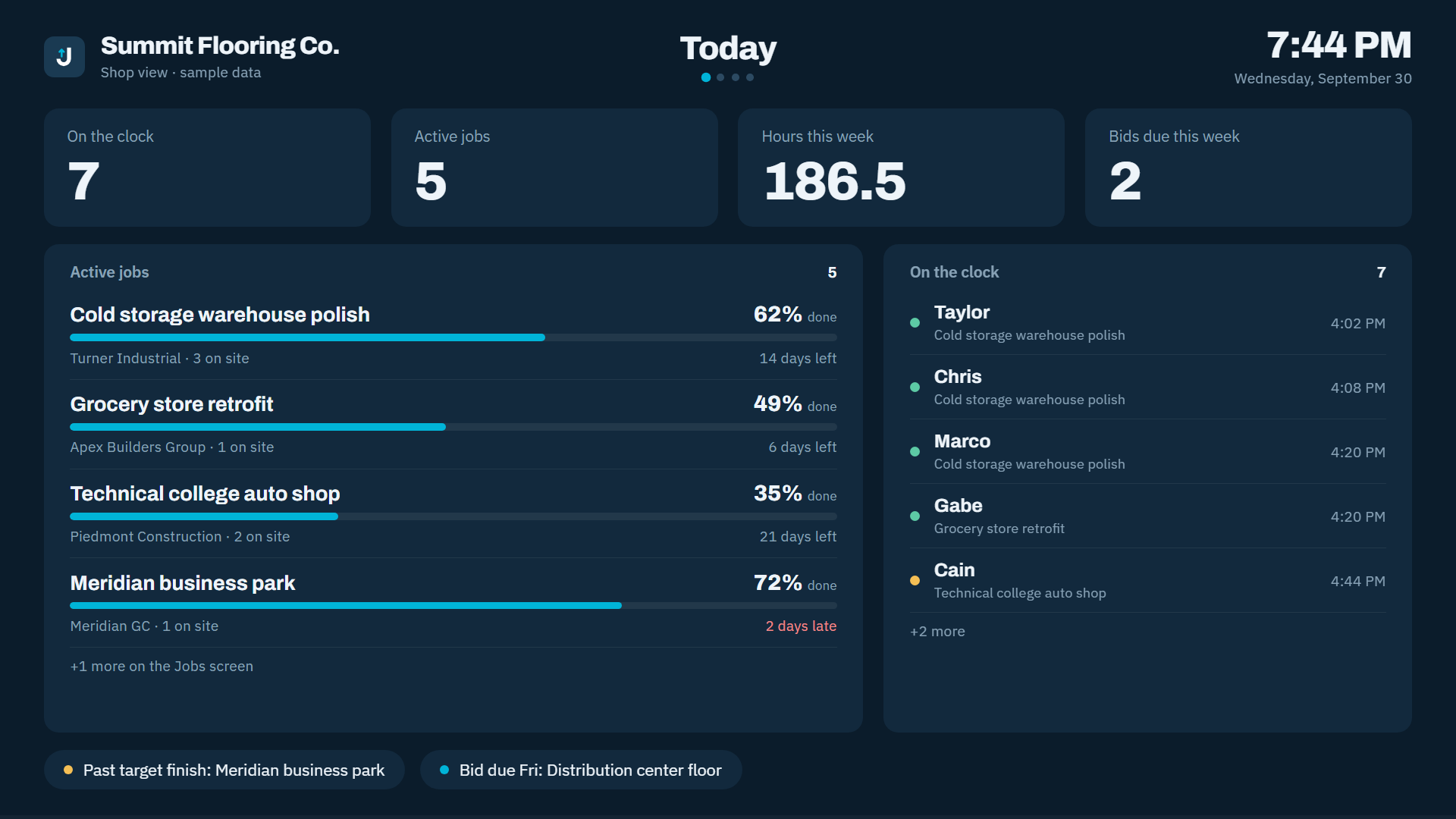Select the second page indicator dot under Today

tap(720, 77)
